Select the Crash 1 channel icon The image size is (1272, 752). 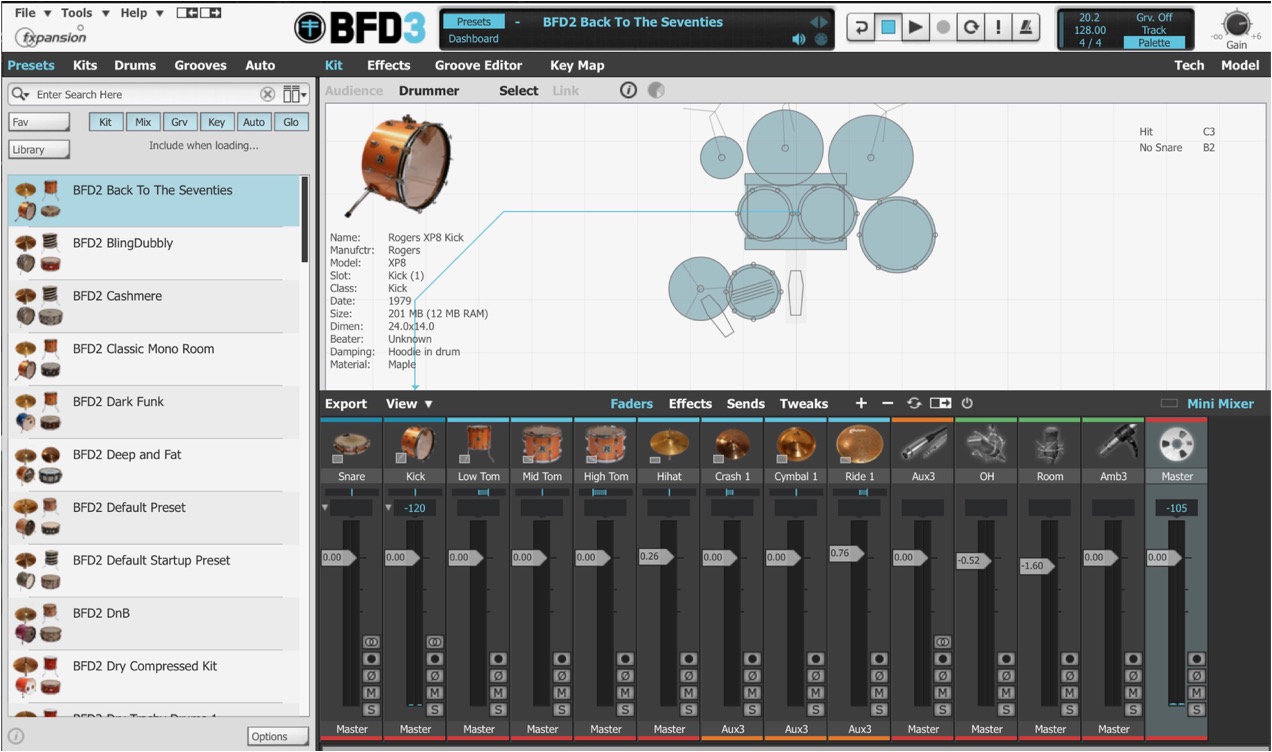[x=733, y=444]
